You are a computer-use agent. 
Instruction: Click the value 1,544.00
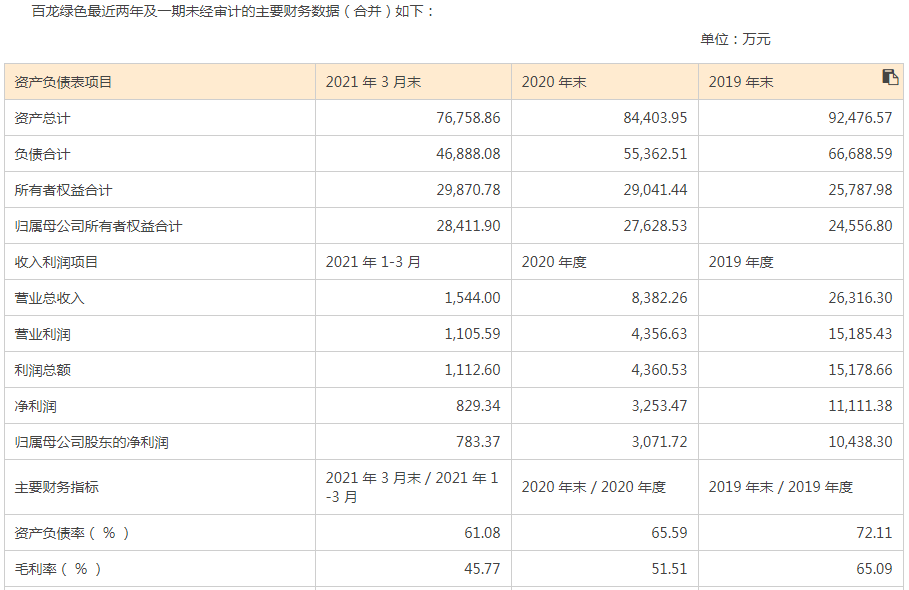pos(472,297)
